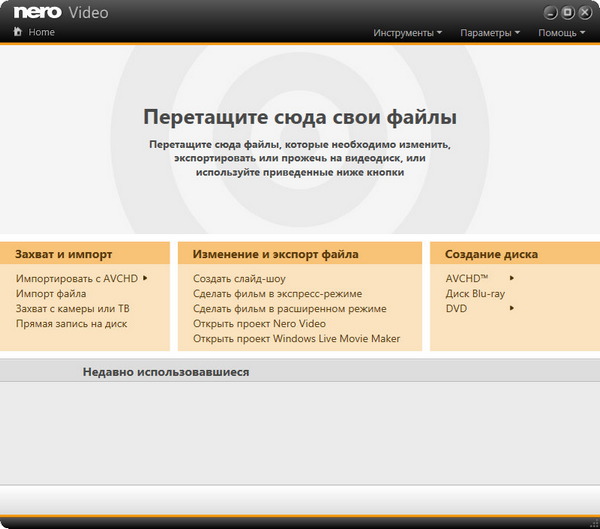Click the Недавно использовавшиеся heading
This screenshot has height=529, width=600.
[166, 372]
